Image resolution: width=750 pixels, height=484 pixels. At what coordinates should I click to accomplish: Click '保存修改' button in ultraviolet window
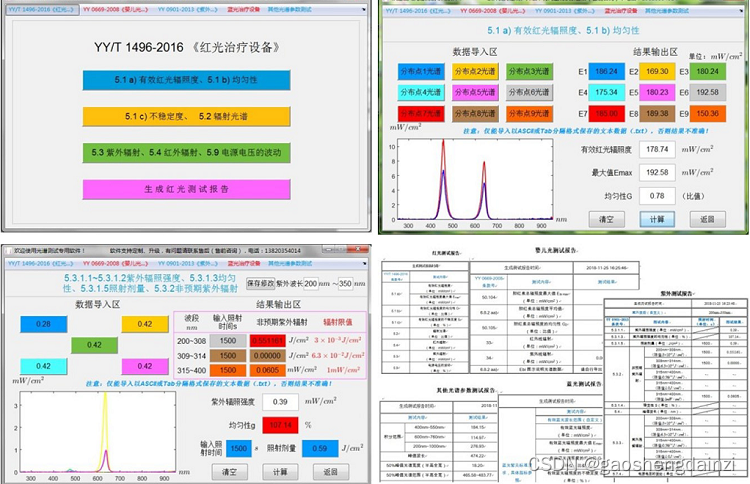click(260, 283)
